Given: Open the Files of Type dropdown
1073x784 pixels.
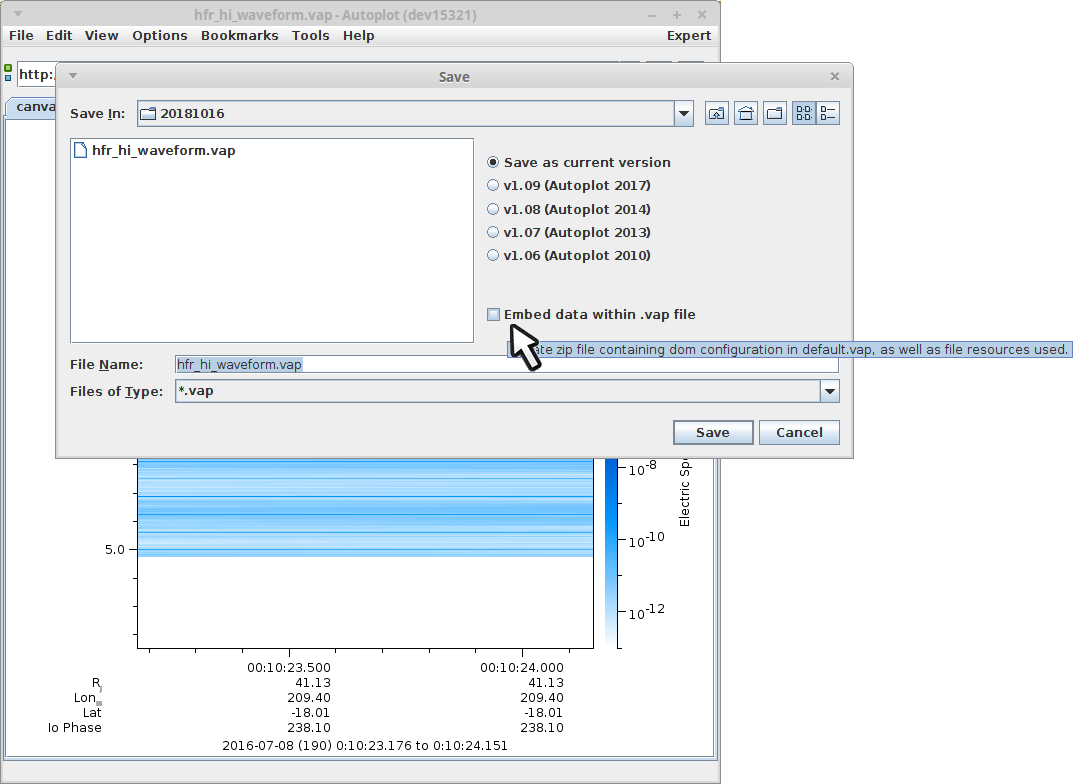Looking at the screenshot, I should [829, 391].
